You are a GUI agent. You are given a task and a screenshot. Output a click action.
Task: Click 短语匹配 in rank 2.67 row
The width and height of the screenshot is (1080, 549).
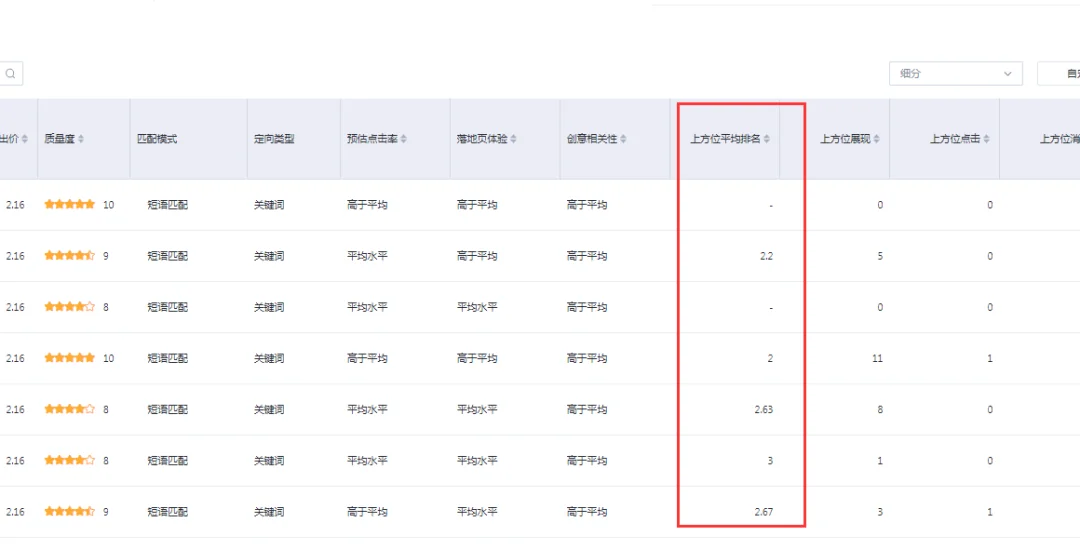pos(167,512)
